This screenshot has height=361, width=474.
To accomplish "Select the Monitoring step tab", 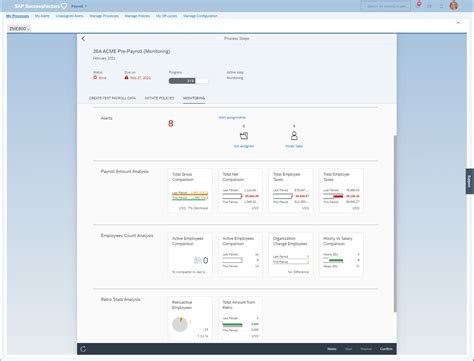I will coord(194,98).
